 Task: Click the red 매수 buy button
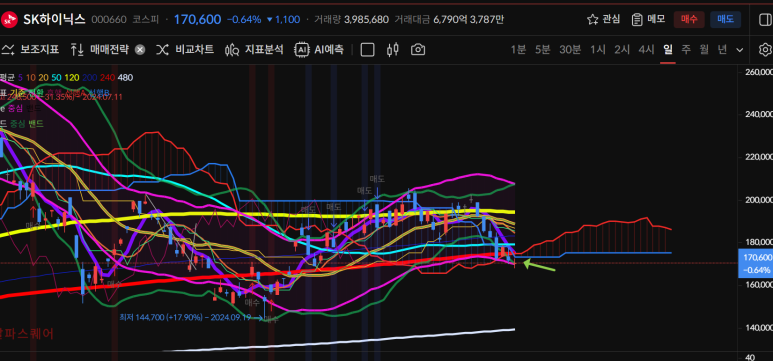point(689,19)
